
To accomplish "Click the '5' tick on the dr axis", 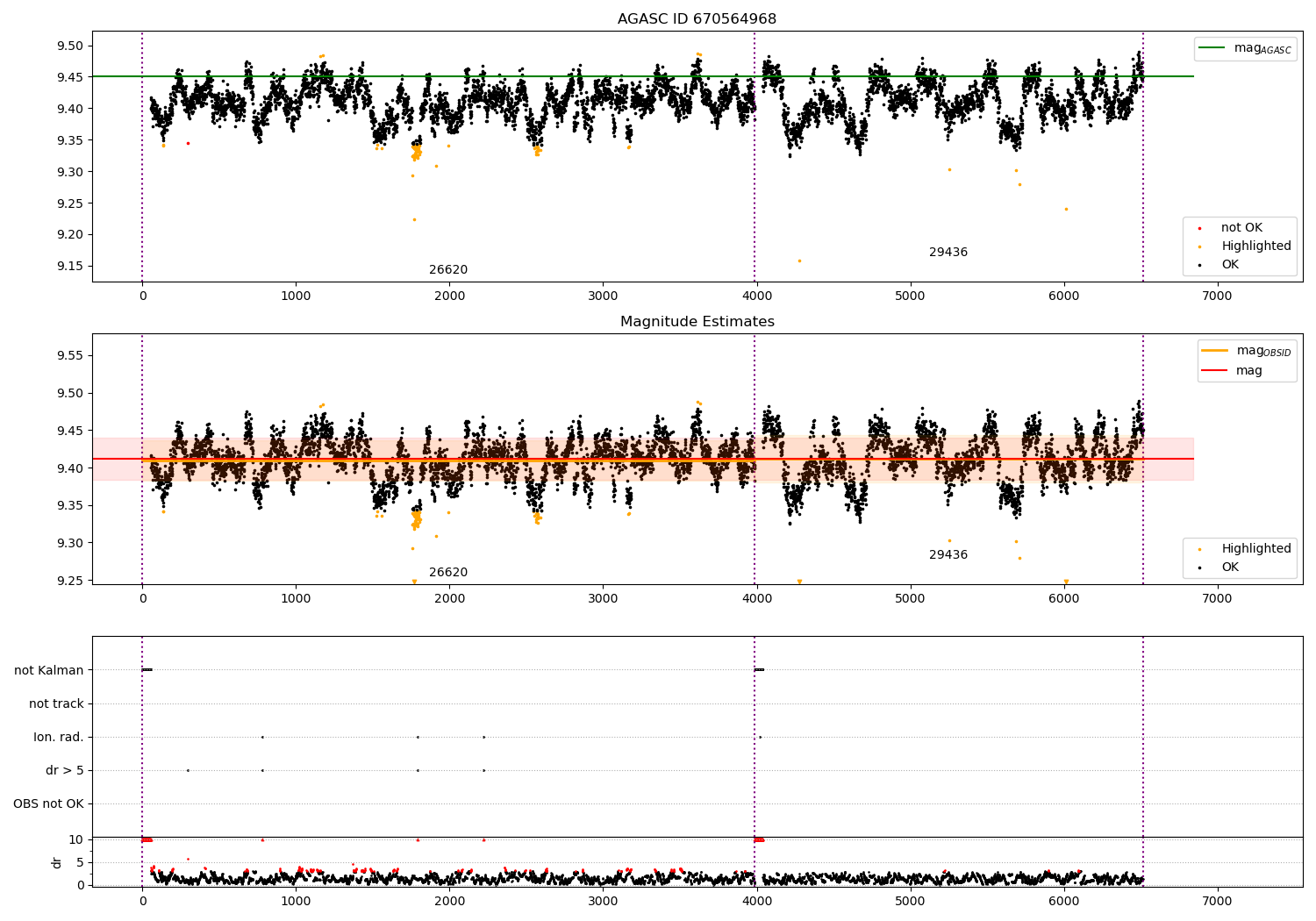I will [81, 863].
